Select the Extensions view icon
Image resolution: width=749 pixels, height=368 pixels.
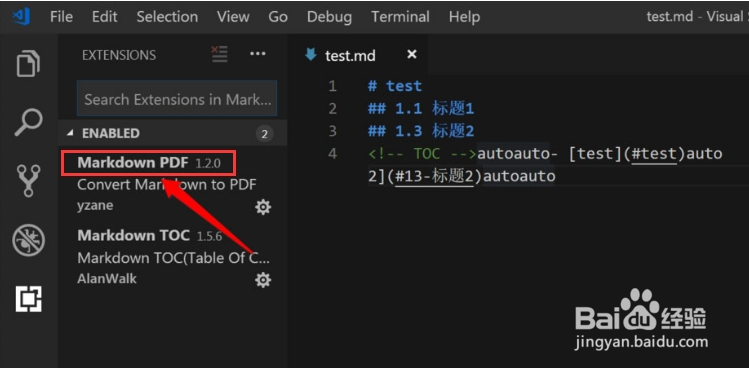coord(29,299)
